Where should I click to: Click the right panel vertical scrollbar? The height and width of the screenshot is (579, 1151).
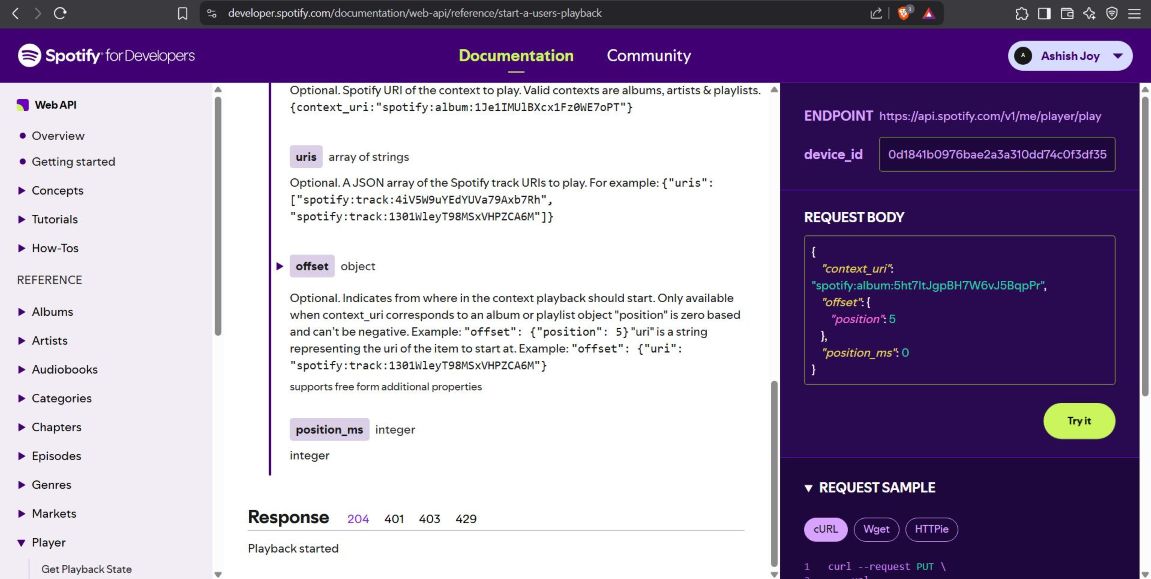pos(1144,246)
